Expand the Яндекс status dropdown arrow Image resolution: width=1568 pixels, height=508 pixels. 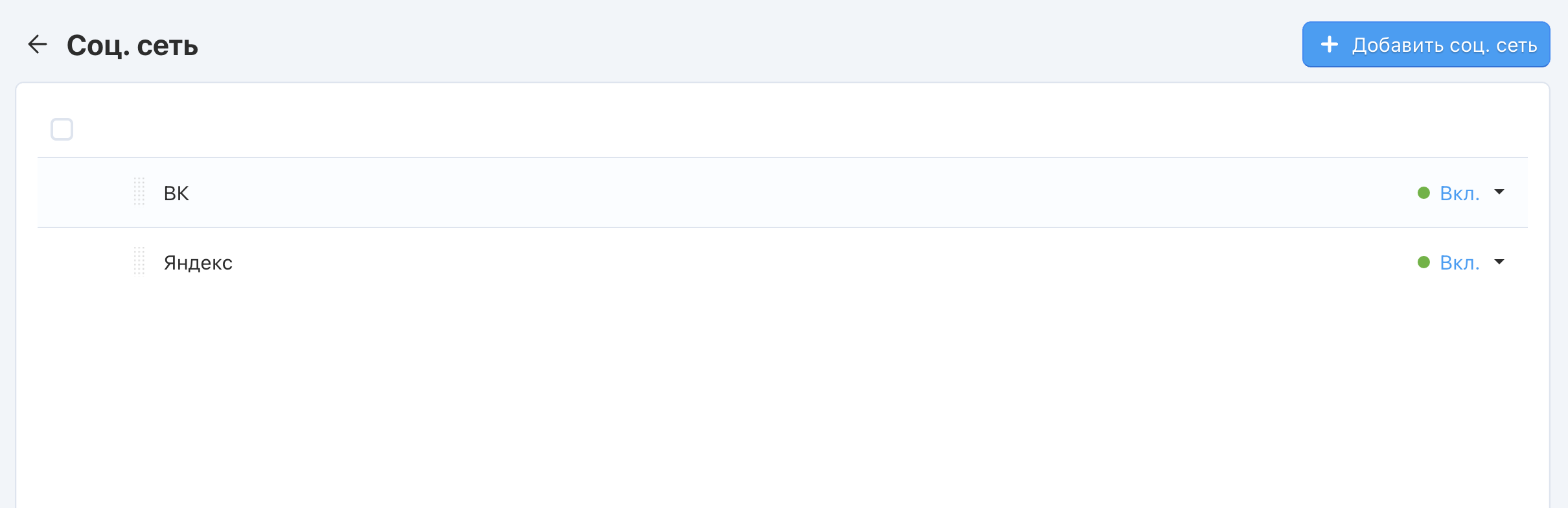(1499, 262)
